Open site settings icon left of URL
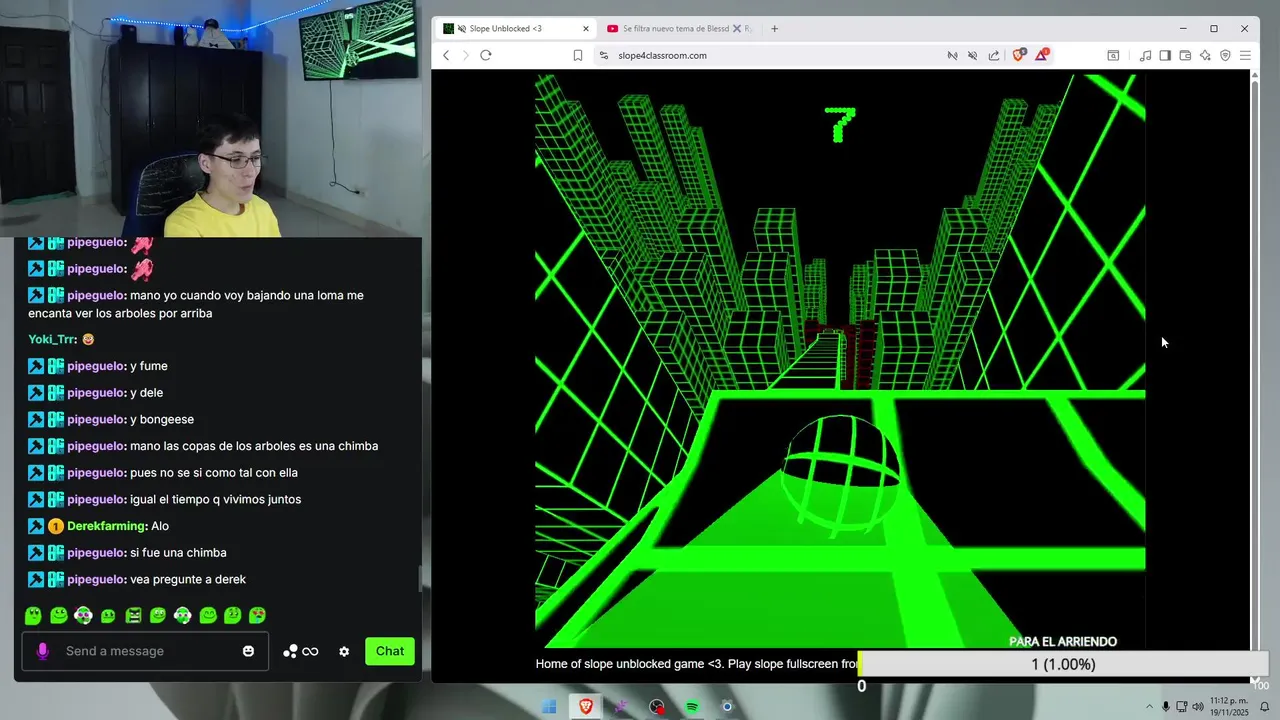The height and width of the screenshot is (720, 1280). coord(603,55)
